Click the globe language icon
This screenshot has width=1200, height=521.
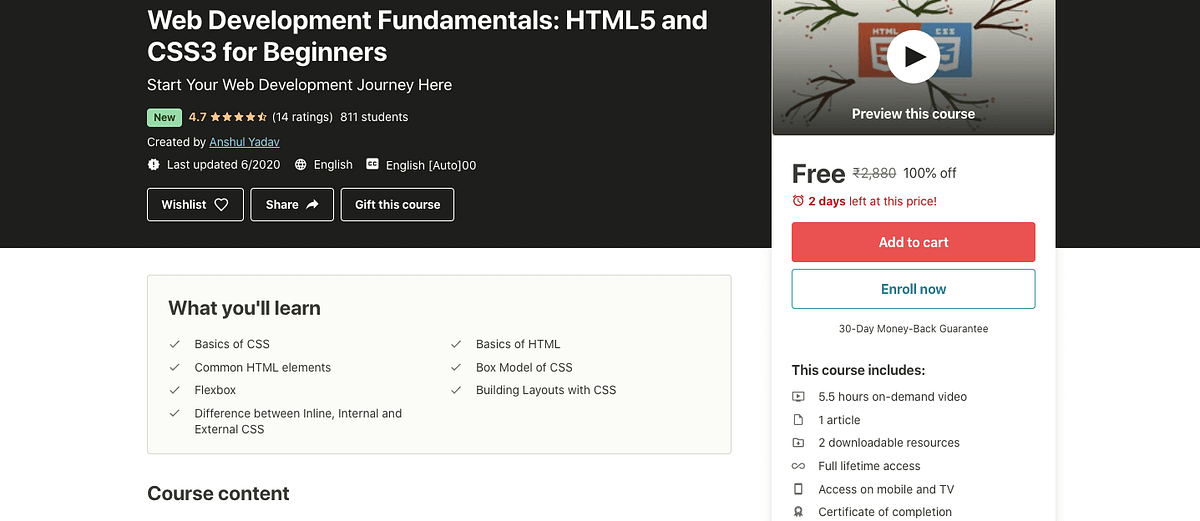[300, 164]
